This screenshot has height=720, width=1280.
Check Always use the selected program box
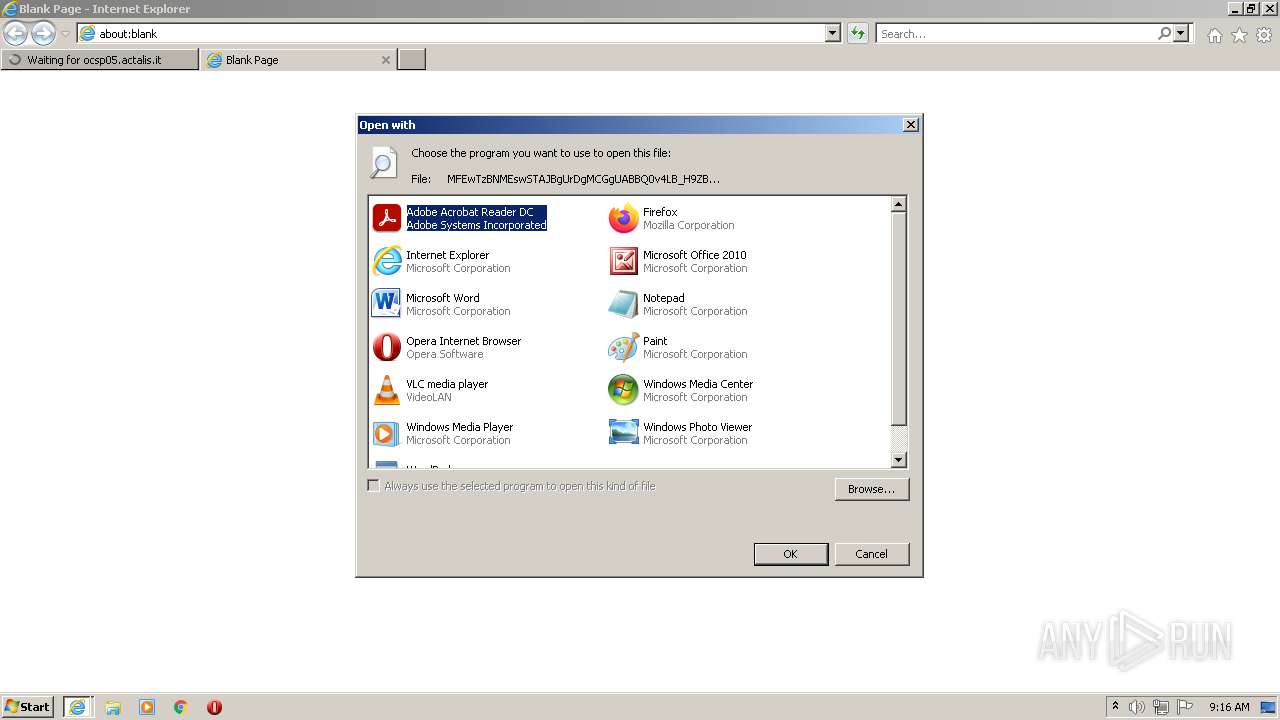coord(373,486)
